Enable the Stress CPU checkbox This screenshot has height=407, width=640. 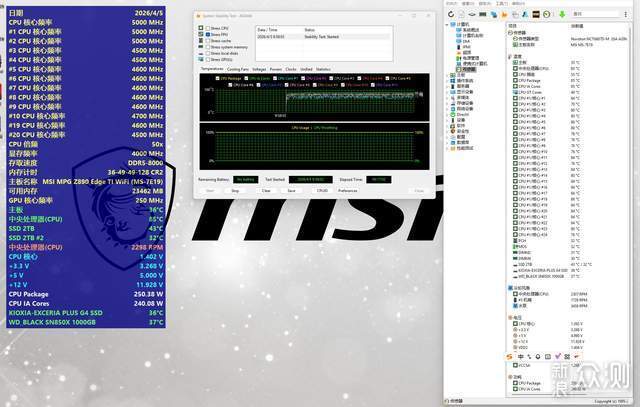208,28
